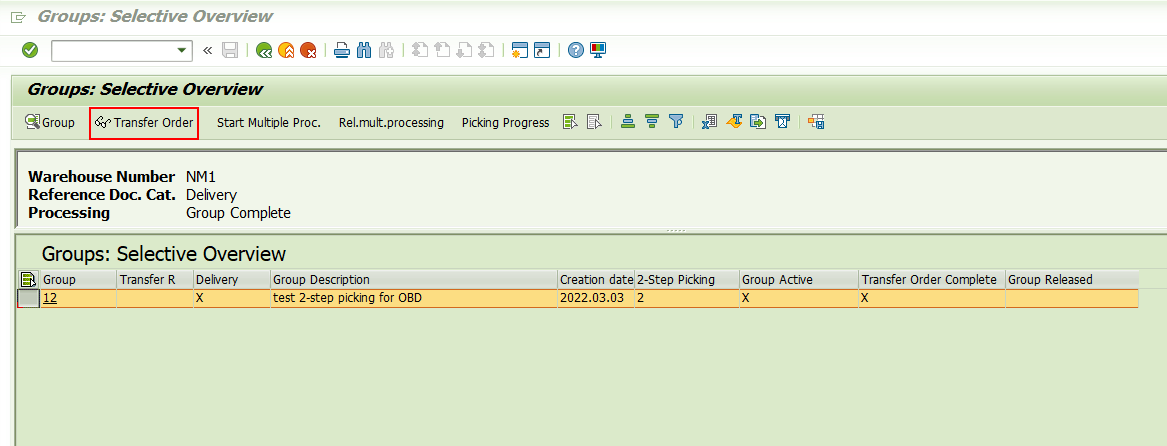Screen dimensions: 1167x446
Task: Click the red Cancel icon
Action: 308,51
